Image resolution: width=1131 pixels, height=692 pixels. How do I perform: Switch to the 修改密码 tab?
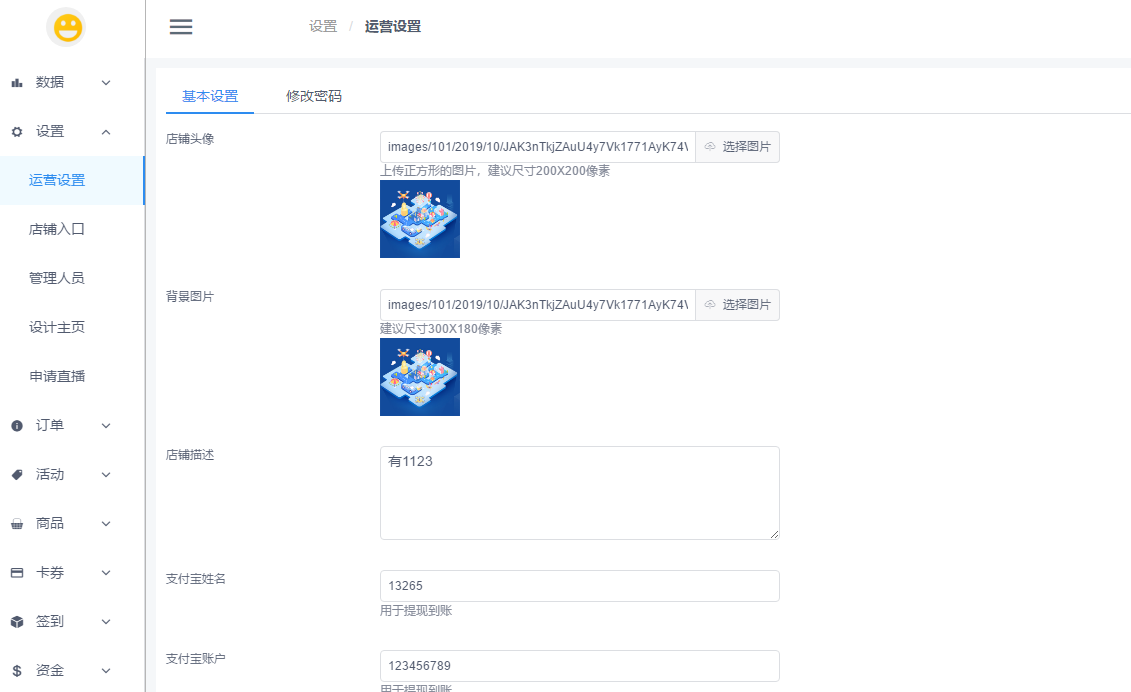(314, 96)
